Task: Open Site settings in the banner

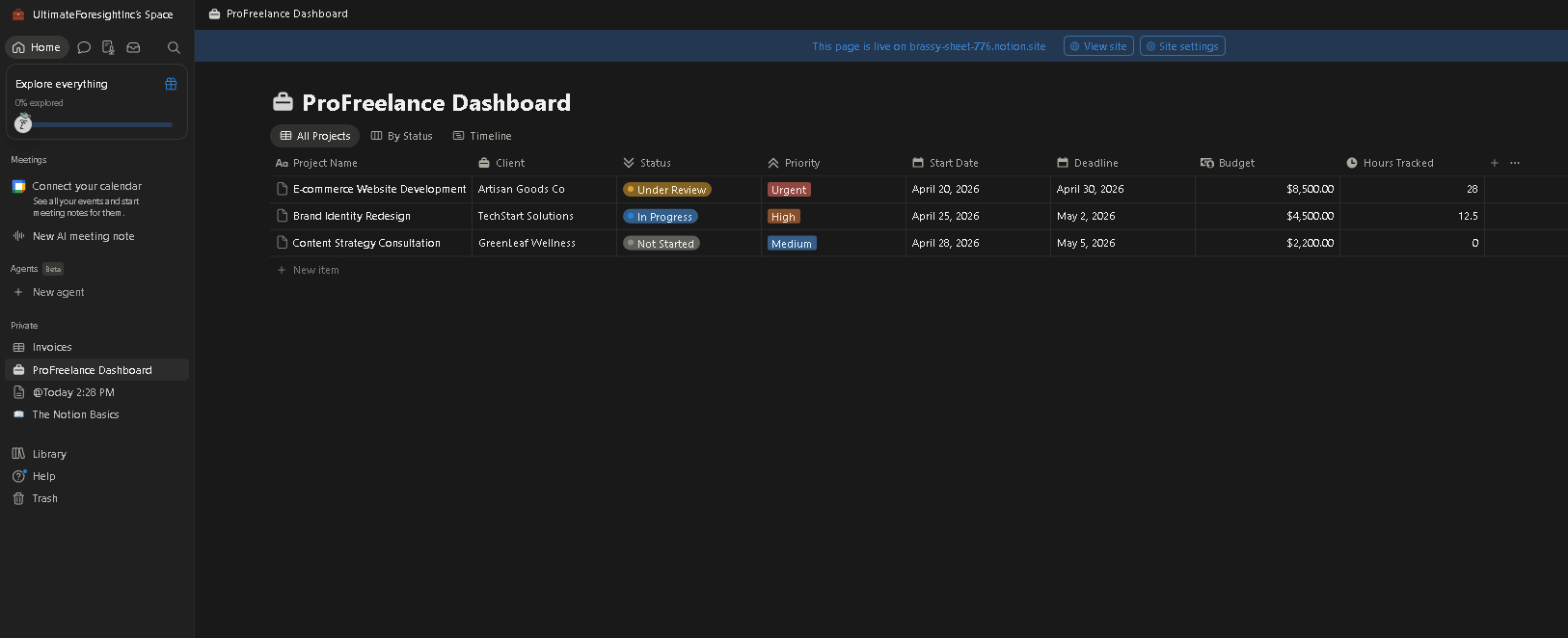Action: pyautogui.click(x=1182, y=46)
